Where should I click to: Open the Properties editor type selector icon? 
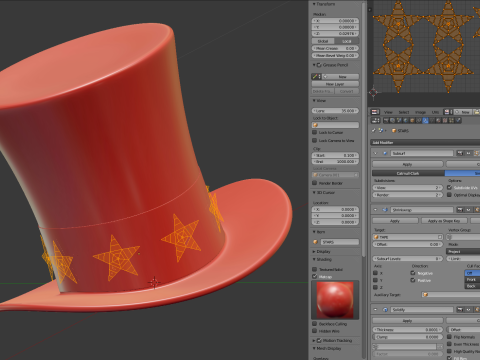(x=375, y=120)
